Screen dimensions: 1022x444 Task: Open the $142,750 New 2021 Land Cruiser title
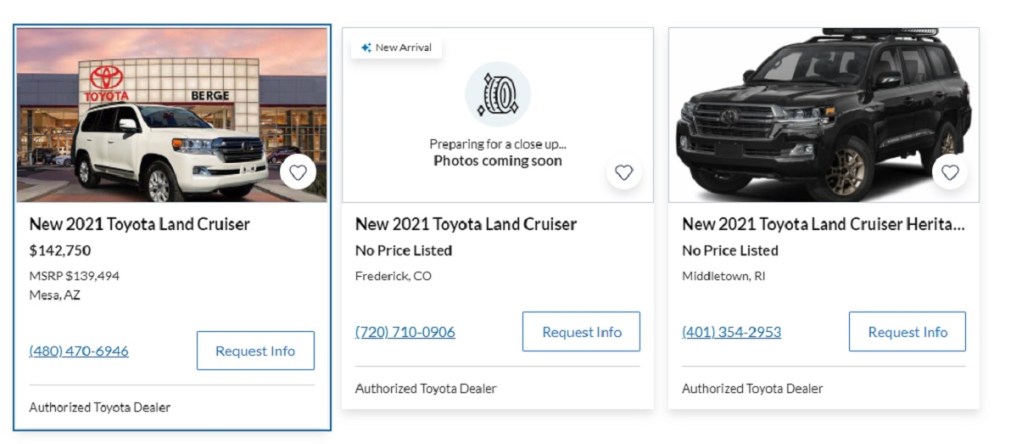tap(139, 224)
